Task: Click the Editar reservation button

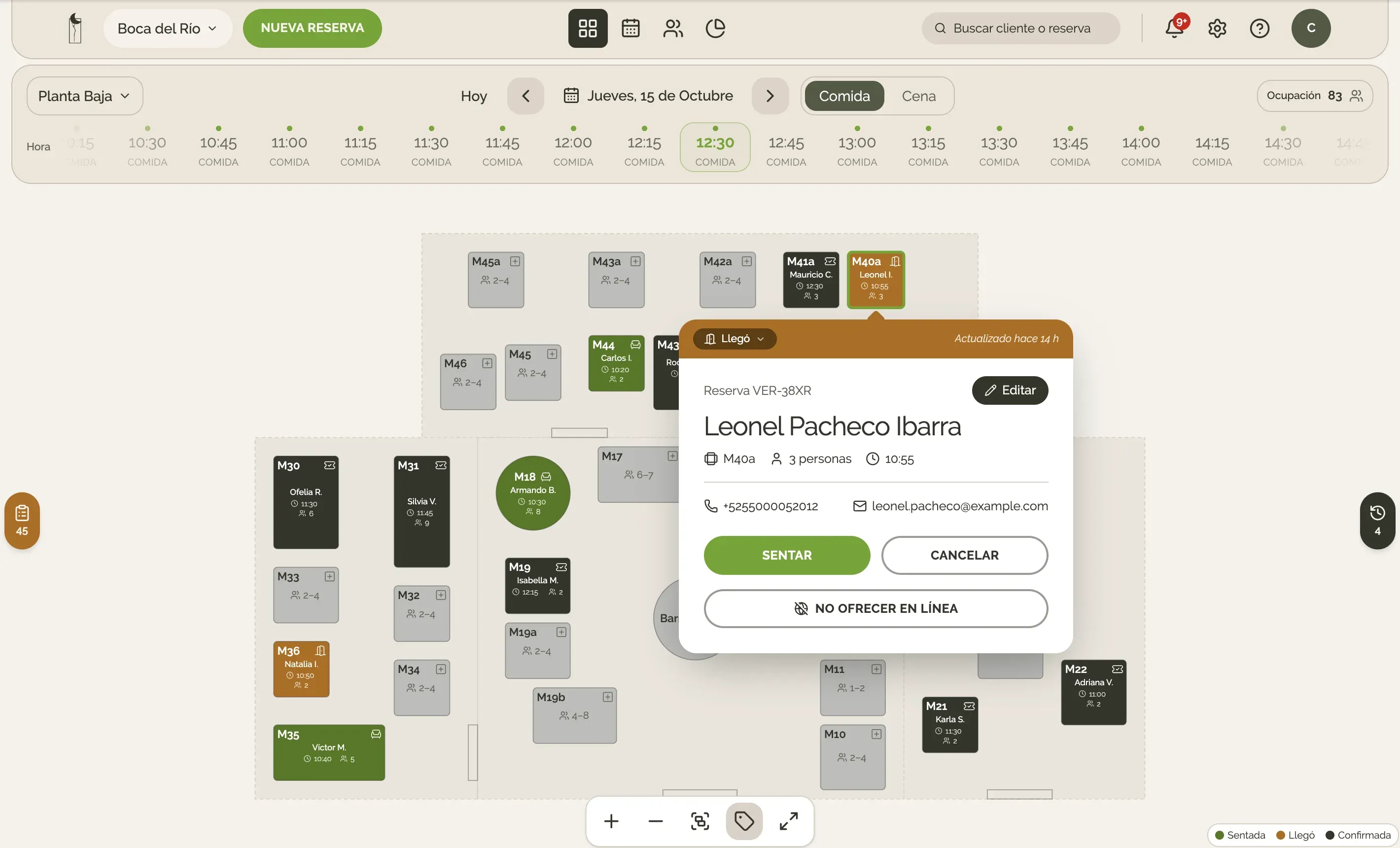Action: click(x=1010, y=390)
